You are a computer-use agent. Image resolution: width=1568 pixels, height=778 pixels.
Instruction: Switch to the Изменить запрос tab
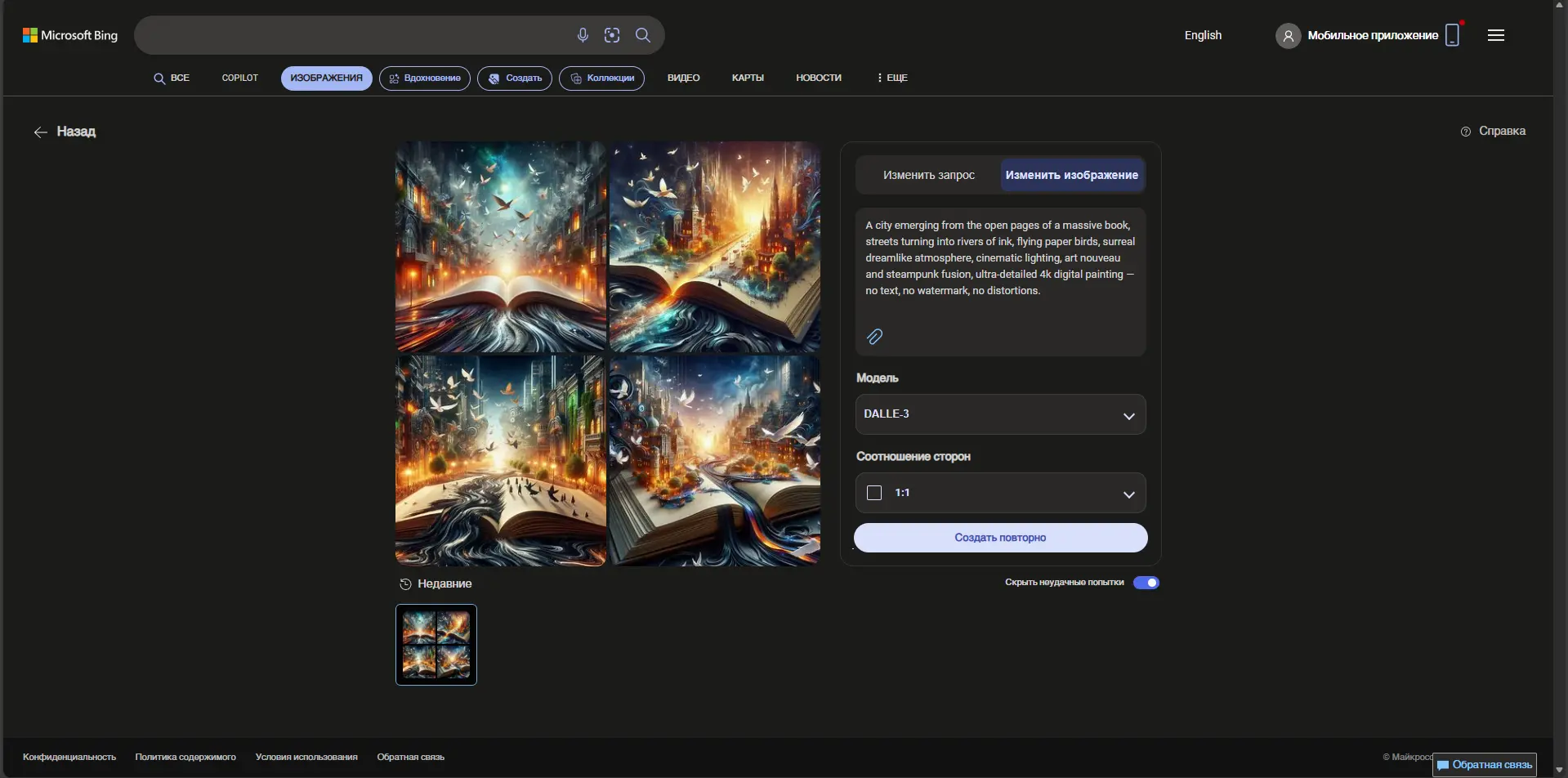[929, 174]
